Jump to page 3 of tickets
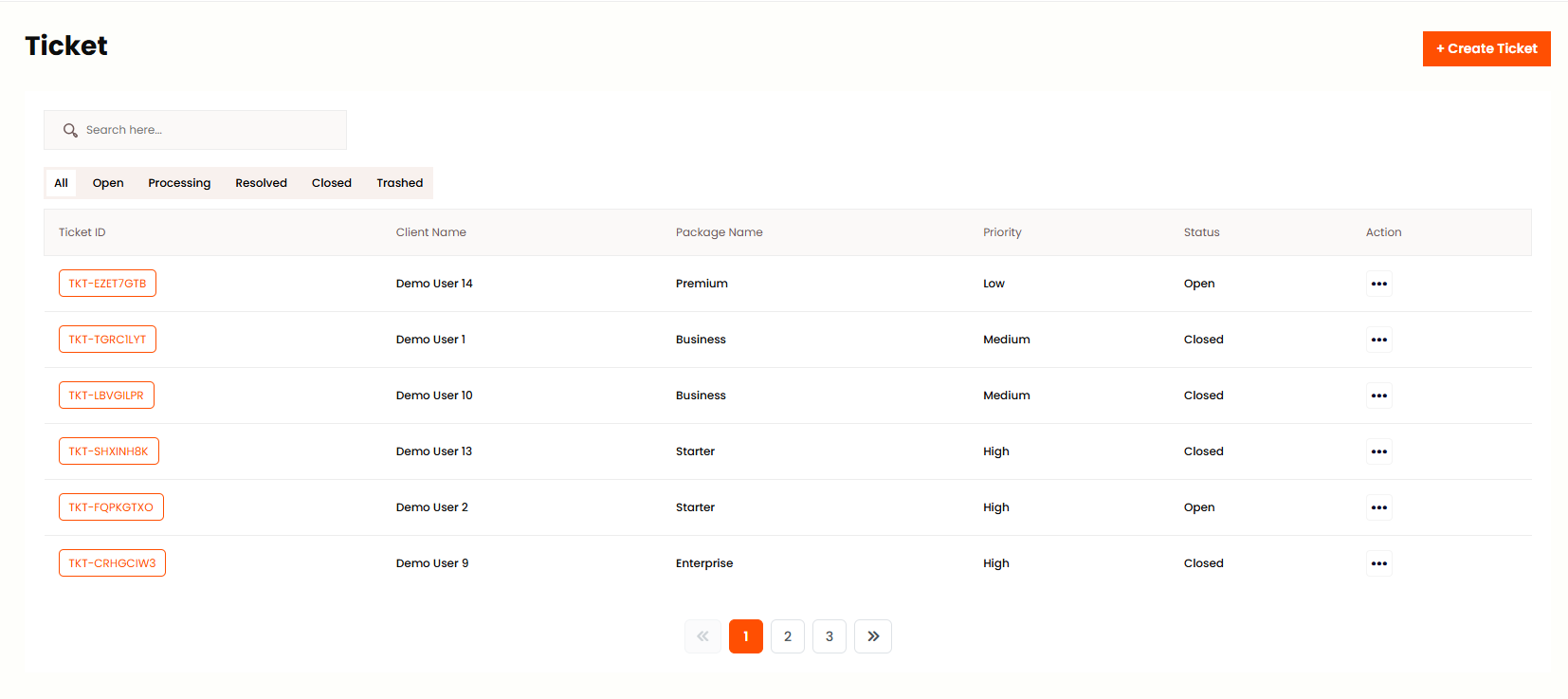 (x=829, y=636)
